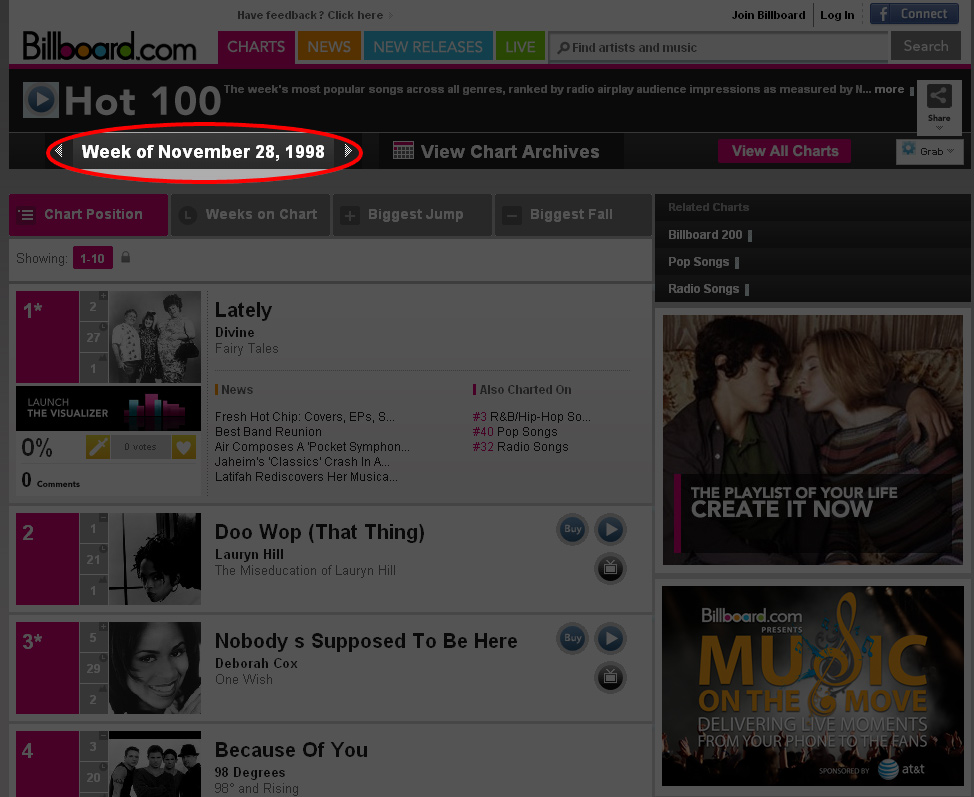Go to the previous chart week arrow
Screen dimensions: 974x797
pyautogui.click(x=59, y=151)
